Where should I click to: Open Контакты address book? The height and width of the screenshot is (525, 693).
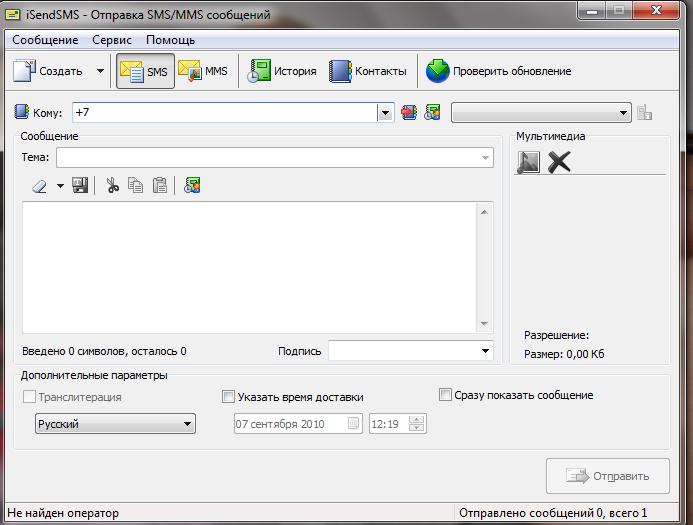coord(368,71)
